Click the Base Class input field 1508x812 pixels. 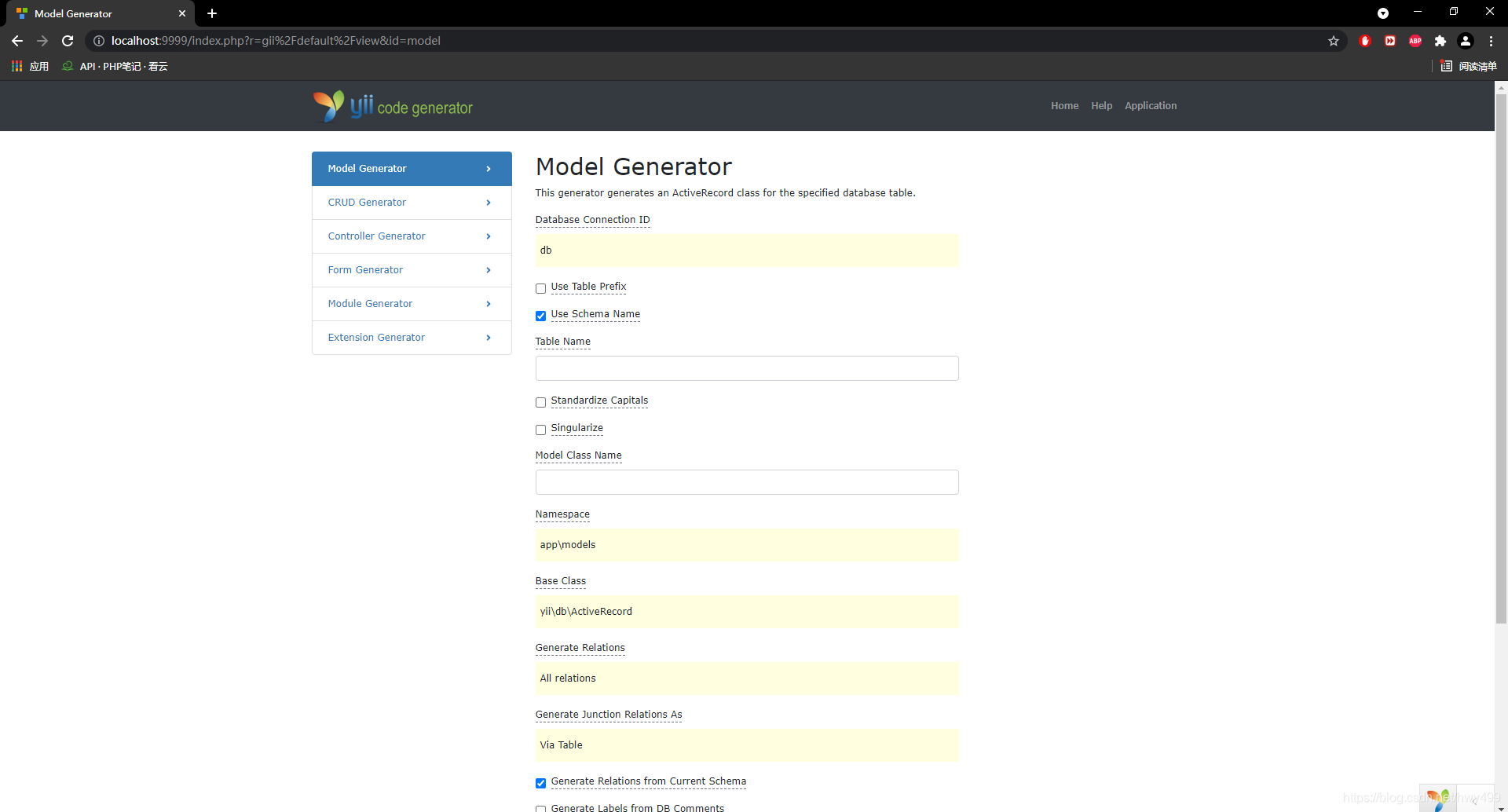click(x=747, y=612)
